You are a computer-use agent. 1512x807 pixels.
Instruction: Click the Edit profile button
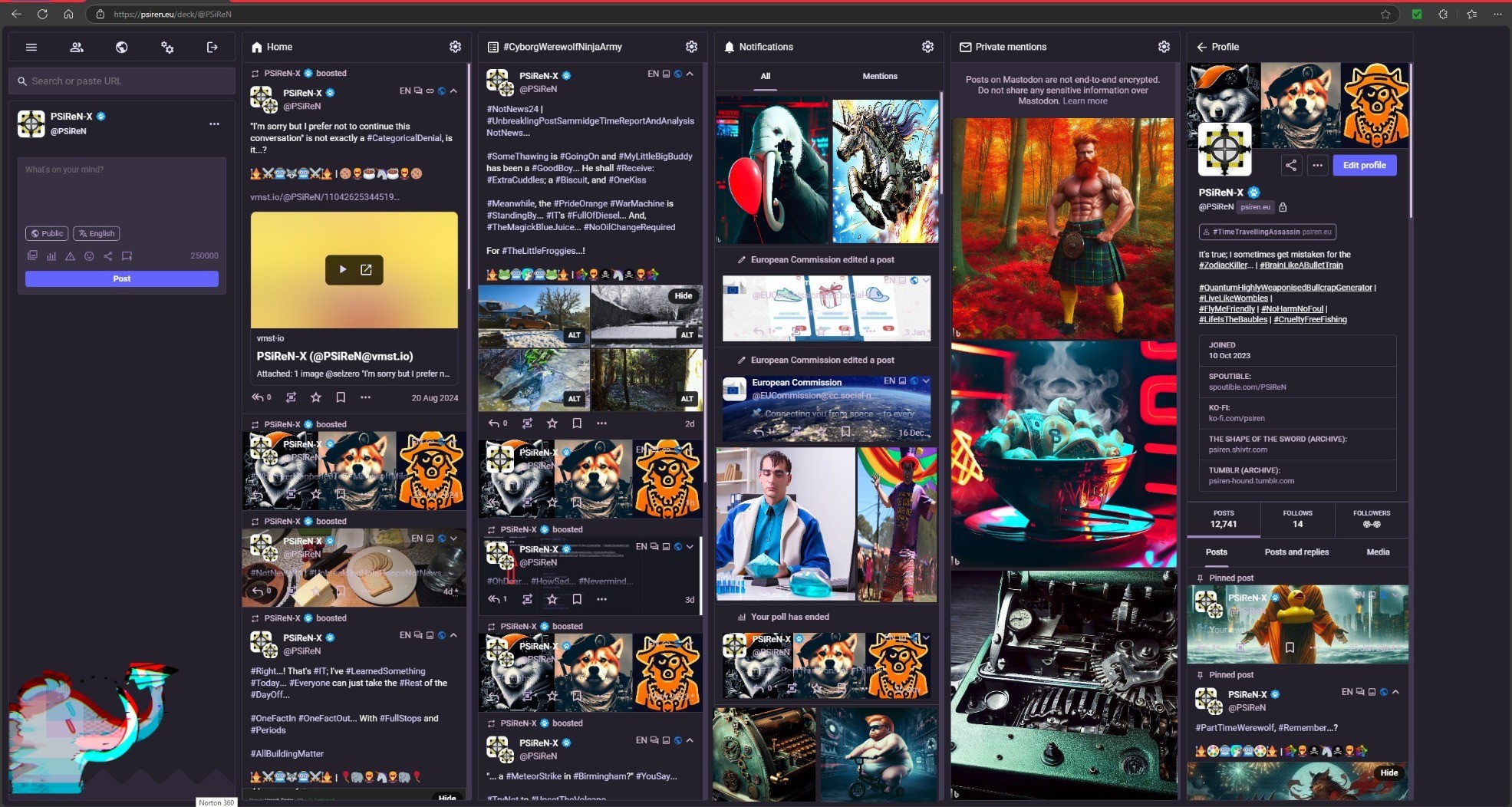1364,165
